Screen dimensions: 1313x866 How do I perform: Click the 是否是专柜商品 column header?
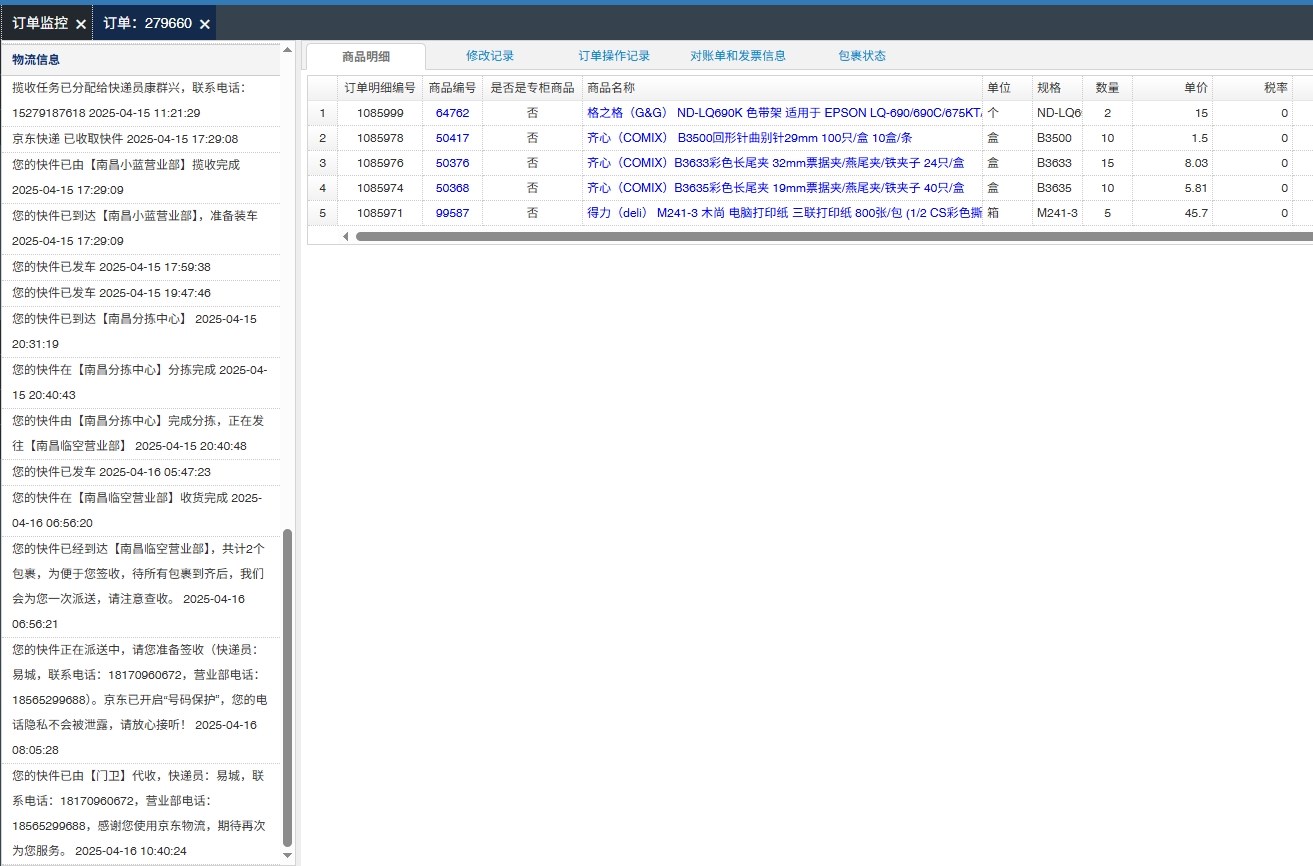click(533, 88)
